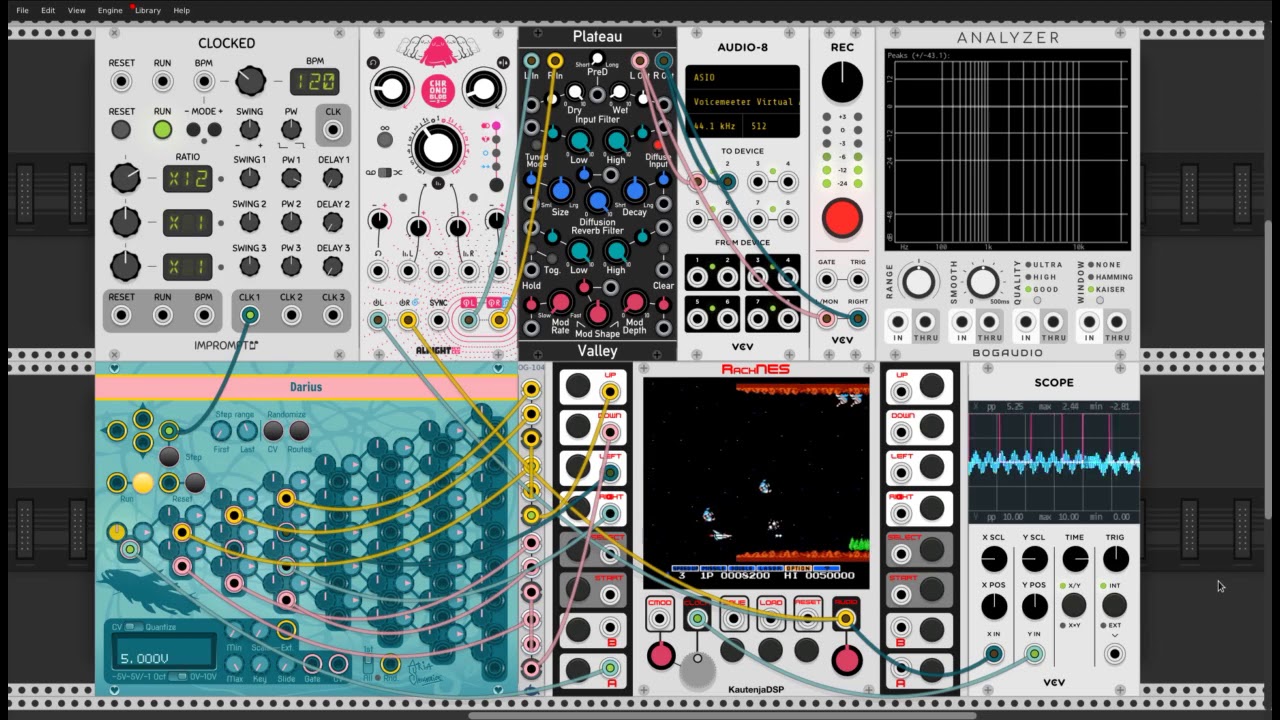Click the large center knob on Chronoblob
Screen dimensions: 1280x720
(x=437, y=148)
